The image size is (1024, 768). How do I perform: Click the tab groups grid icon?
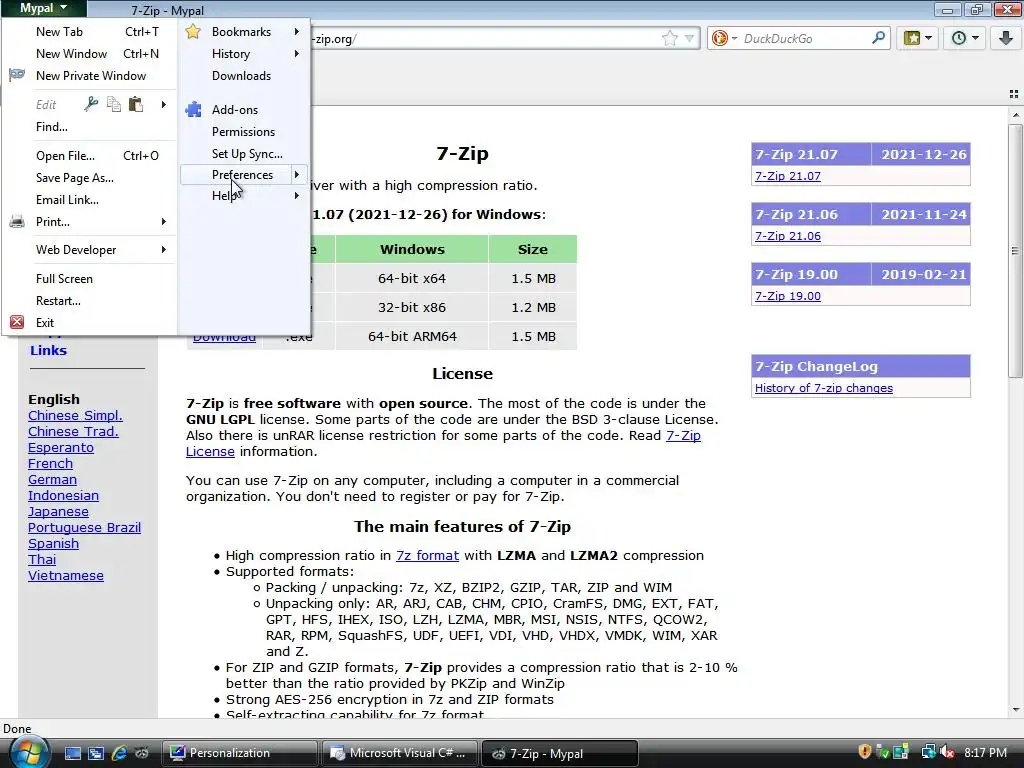[x=1014, y=94]
